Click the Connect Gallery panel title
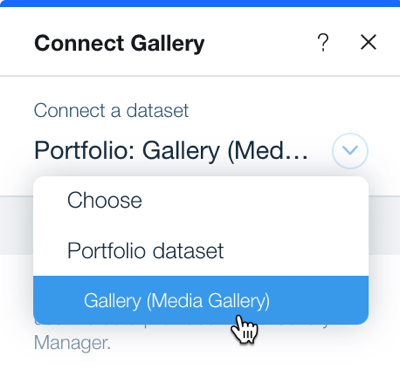The width and height of the screenshot is (400, 384). (119, 44)
